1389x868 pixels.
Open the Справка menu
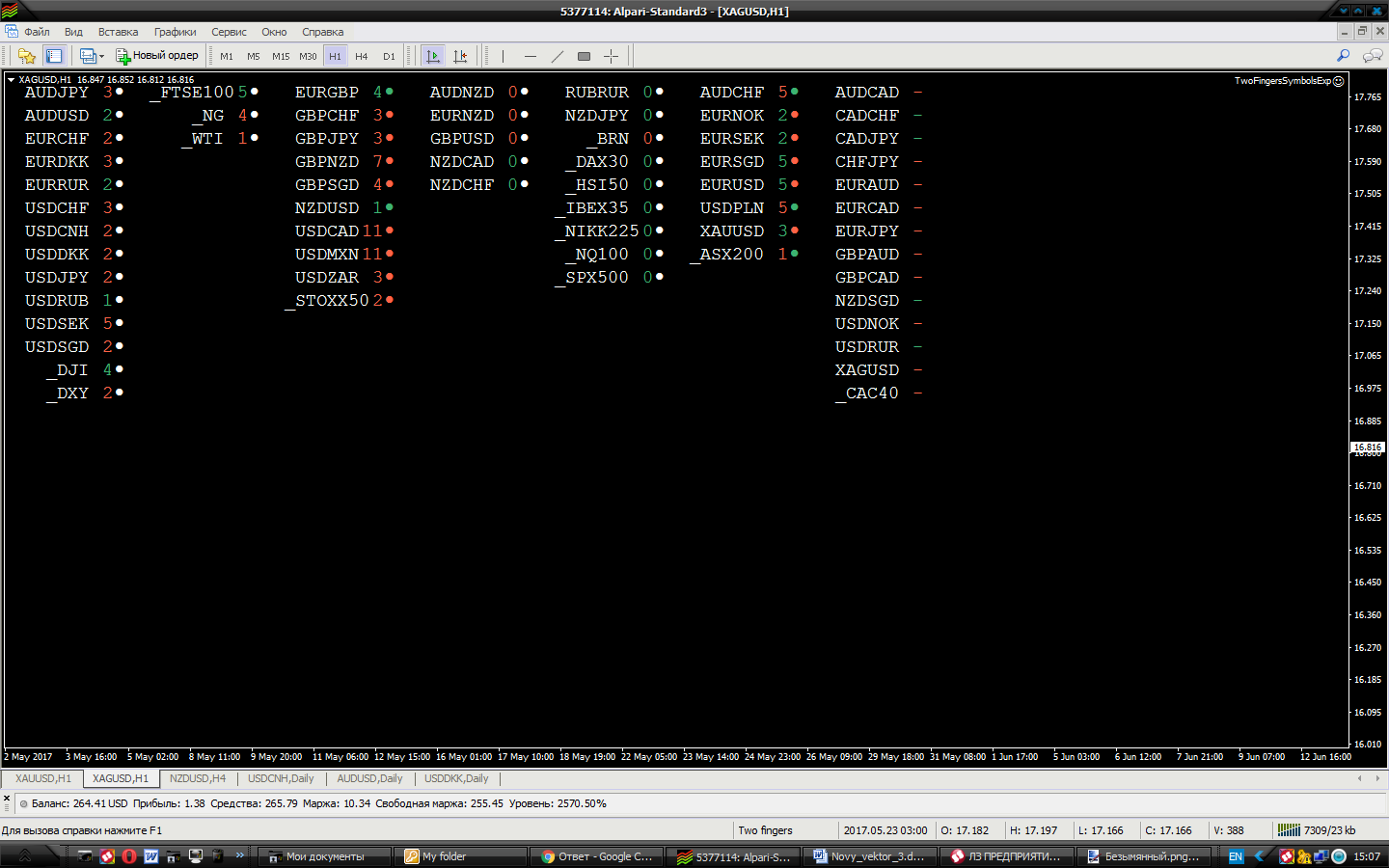point(322,32)
